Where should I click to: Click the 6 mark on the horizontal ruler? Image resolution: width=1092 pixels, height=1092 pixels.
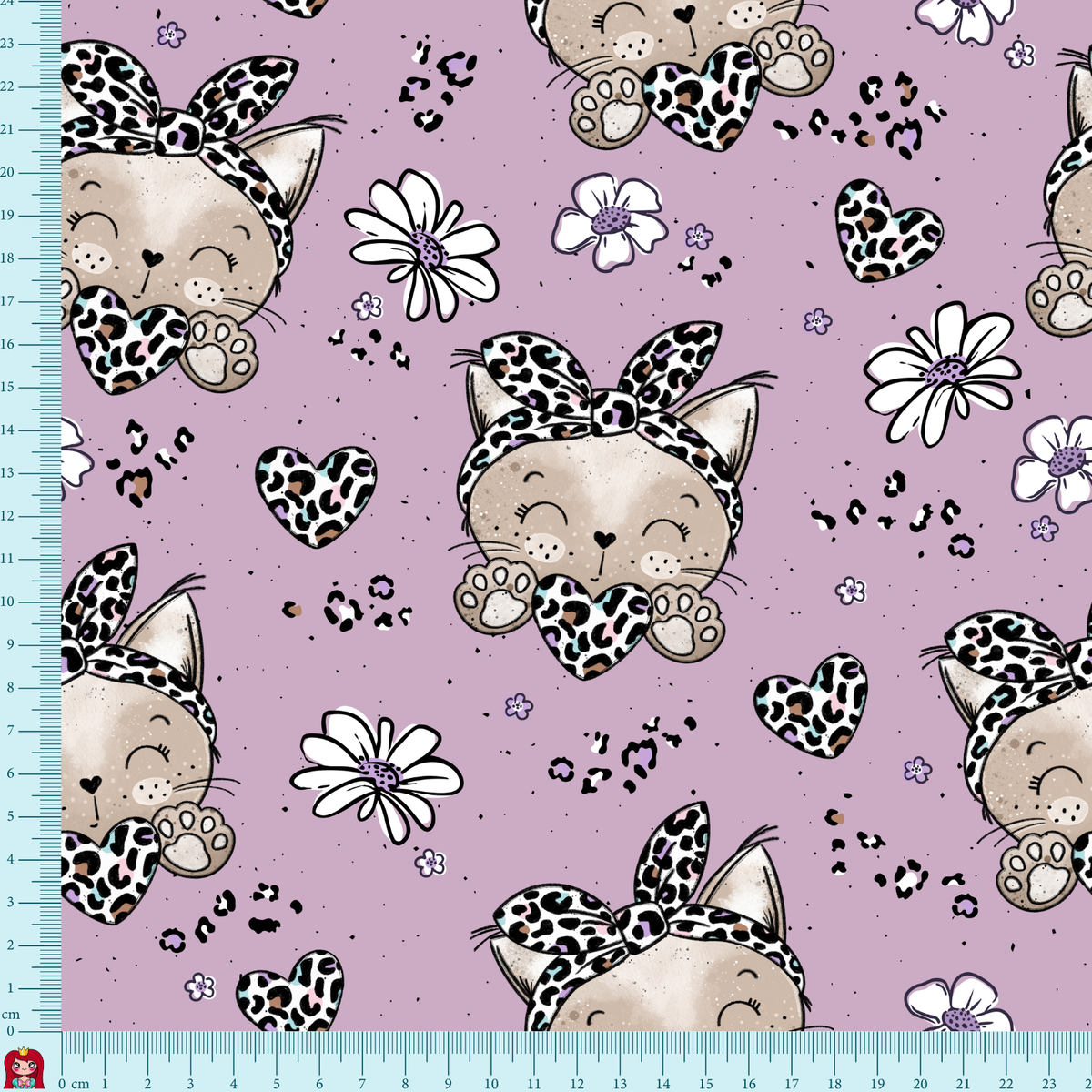(x=318, y=1083)
